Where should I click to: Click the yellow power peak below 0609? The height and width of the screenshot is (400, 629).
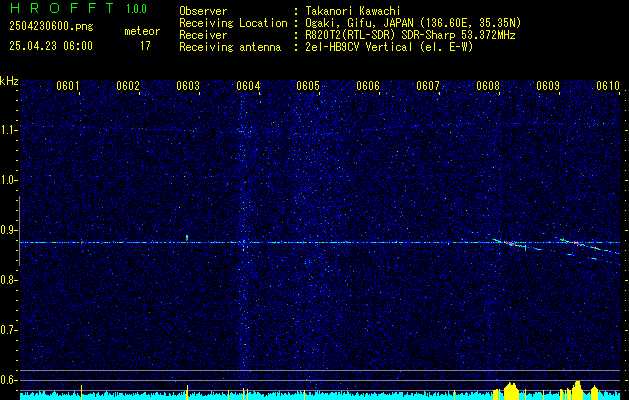tap(577, 389)
